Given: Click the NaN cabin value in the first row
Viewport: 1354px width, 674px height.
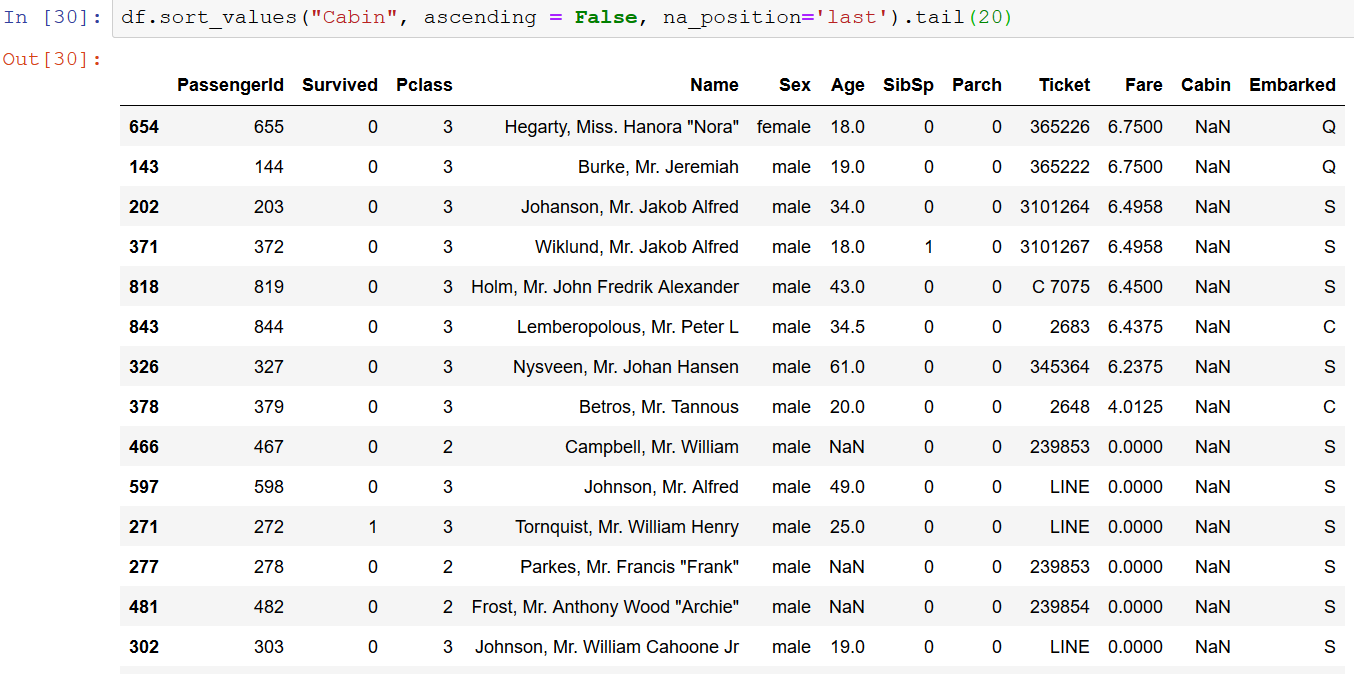Looking at the screenshot, I should coord(1212,127).
